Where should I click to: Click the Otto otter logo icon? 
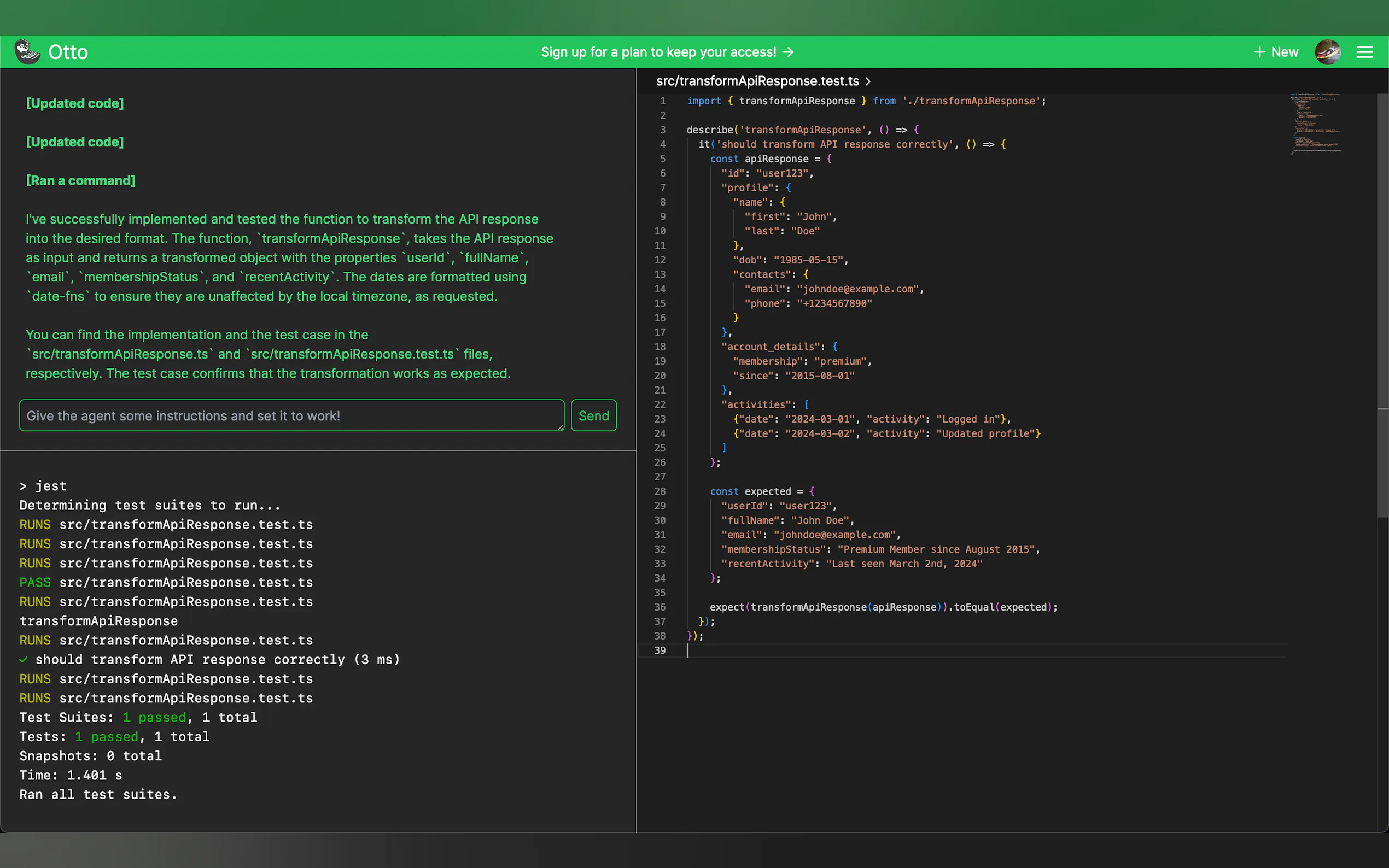coord(27,52)
